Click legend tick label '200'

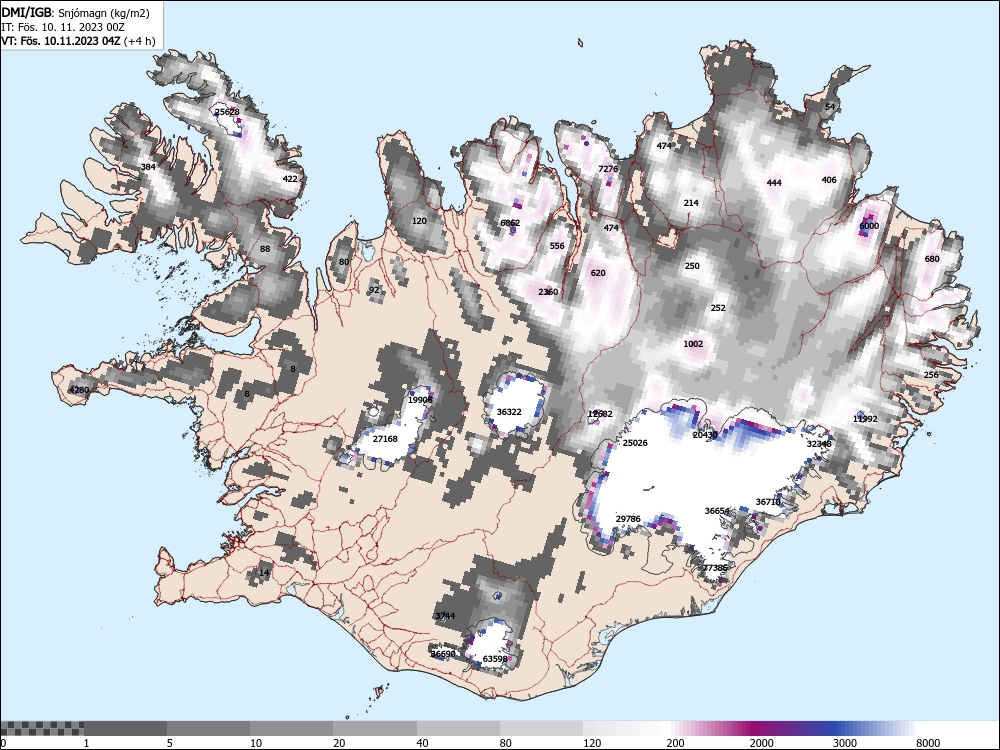pos(675,743)
